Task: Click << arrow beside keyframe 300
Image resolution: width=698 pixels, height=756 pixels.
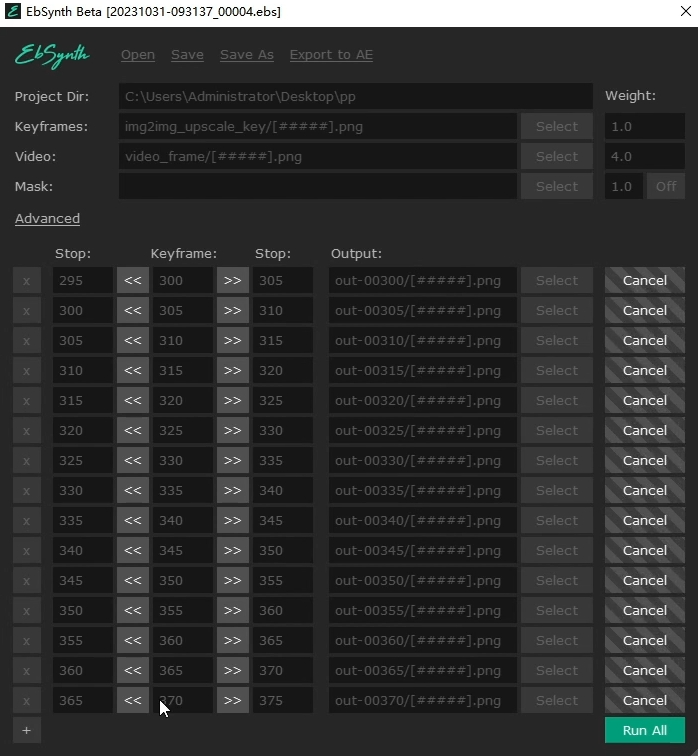Action: pos(133,281)
